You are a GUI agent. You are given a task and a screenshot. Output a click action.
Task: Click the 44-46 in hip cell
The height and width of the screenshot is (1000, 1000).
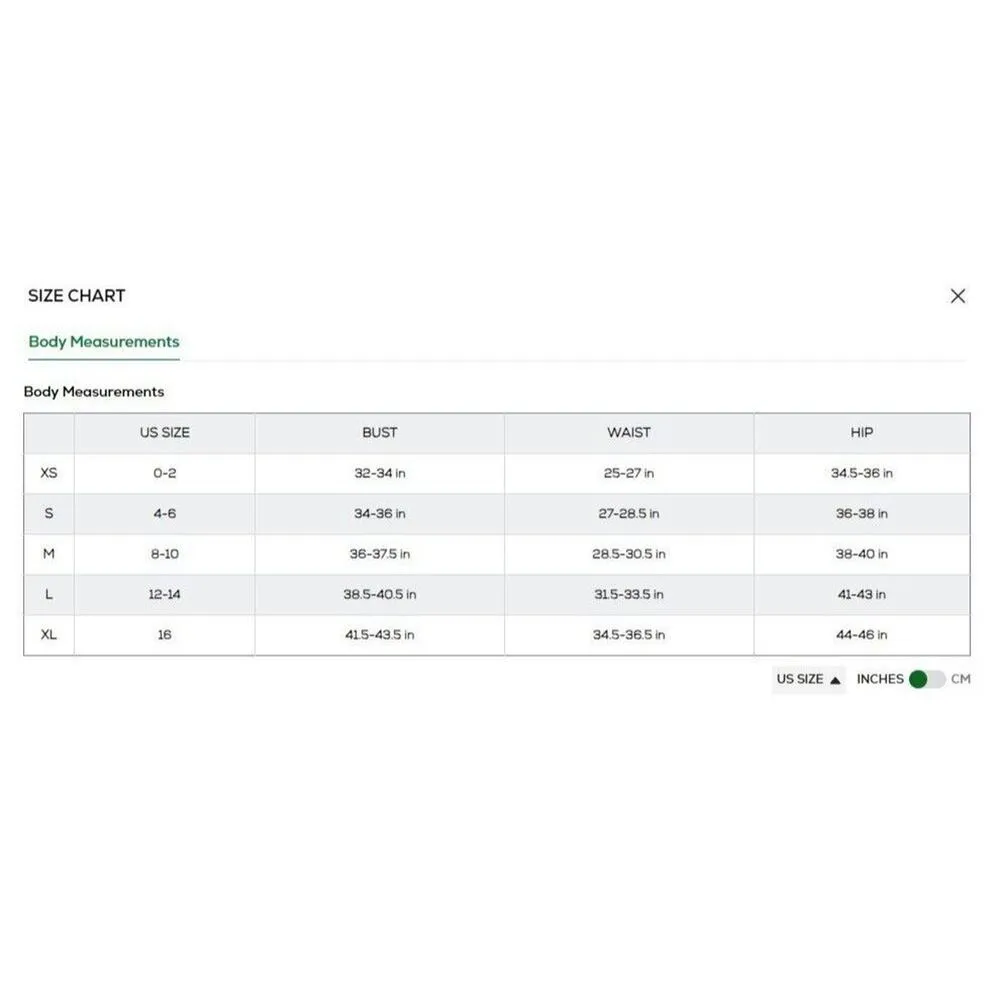coord(862,635)
